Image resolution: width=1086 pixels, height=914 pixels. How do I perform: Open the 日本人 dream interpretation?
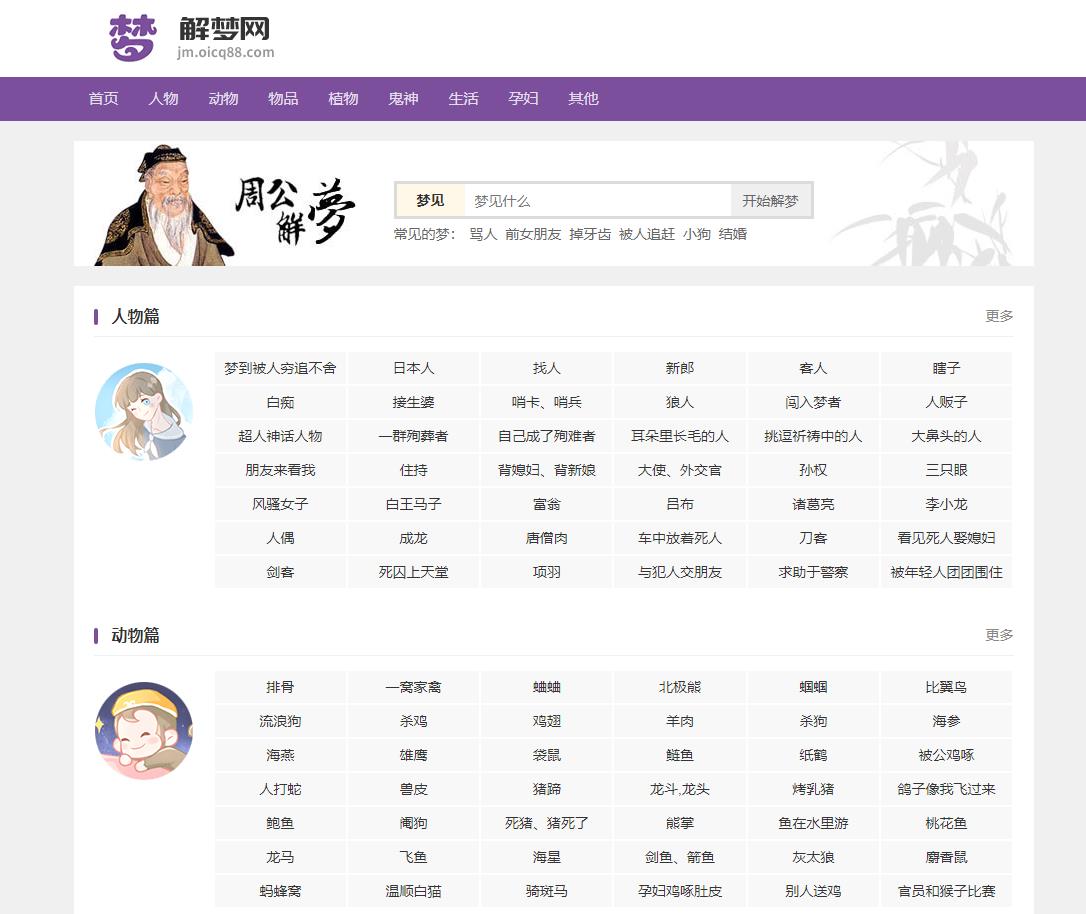tap(413, 368)
